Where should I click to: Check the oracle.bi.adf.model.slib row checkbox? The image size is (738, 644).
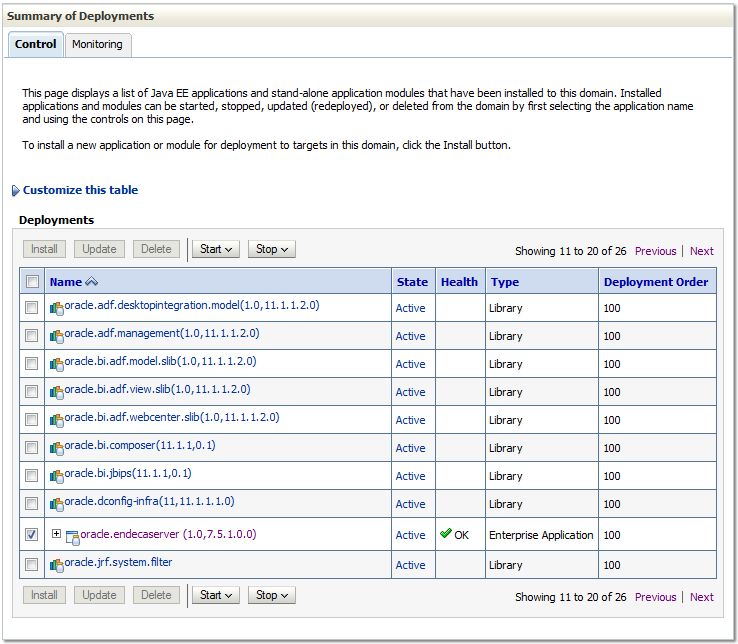[x=32, y=363]
